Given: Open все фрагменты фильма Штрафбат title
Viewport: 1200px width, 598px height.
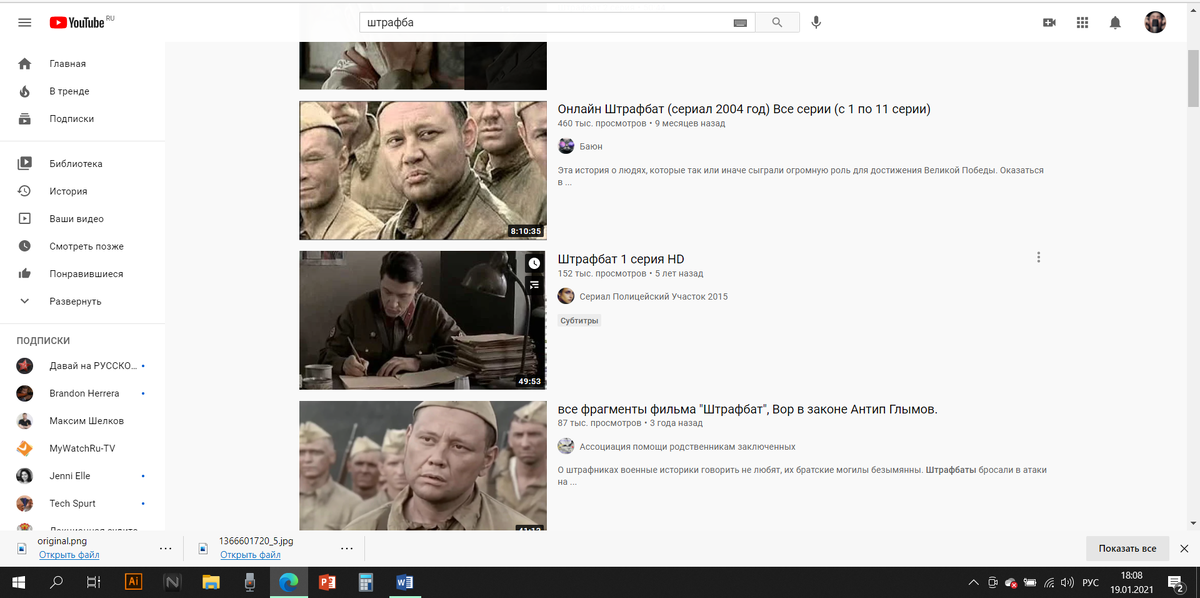Looking at the screenshot, I should [748, 409].
